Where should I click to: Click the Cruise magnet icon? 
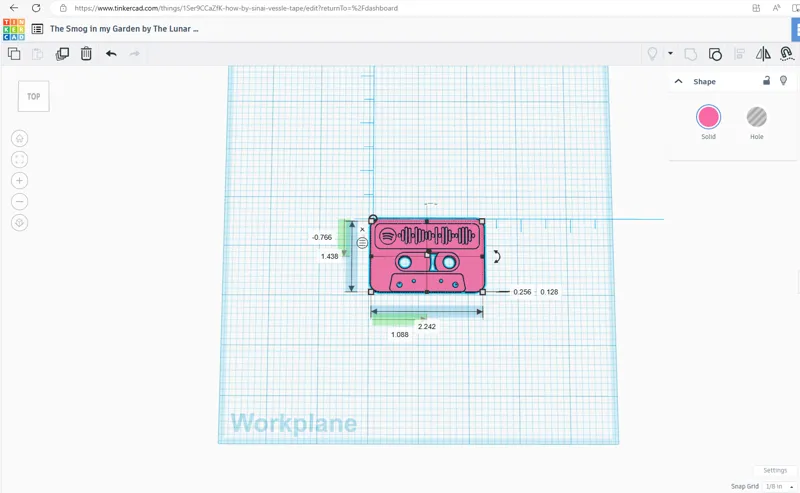(x=787, y=54)
